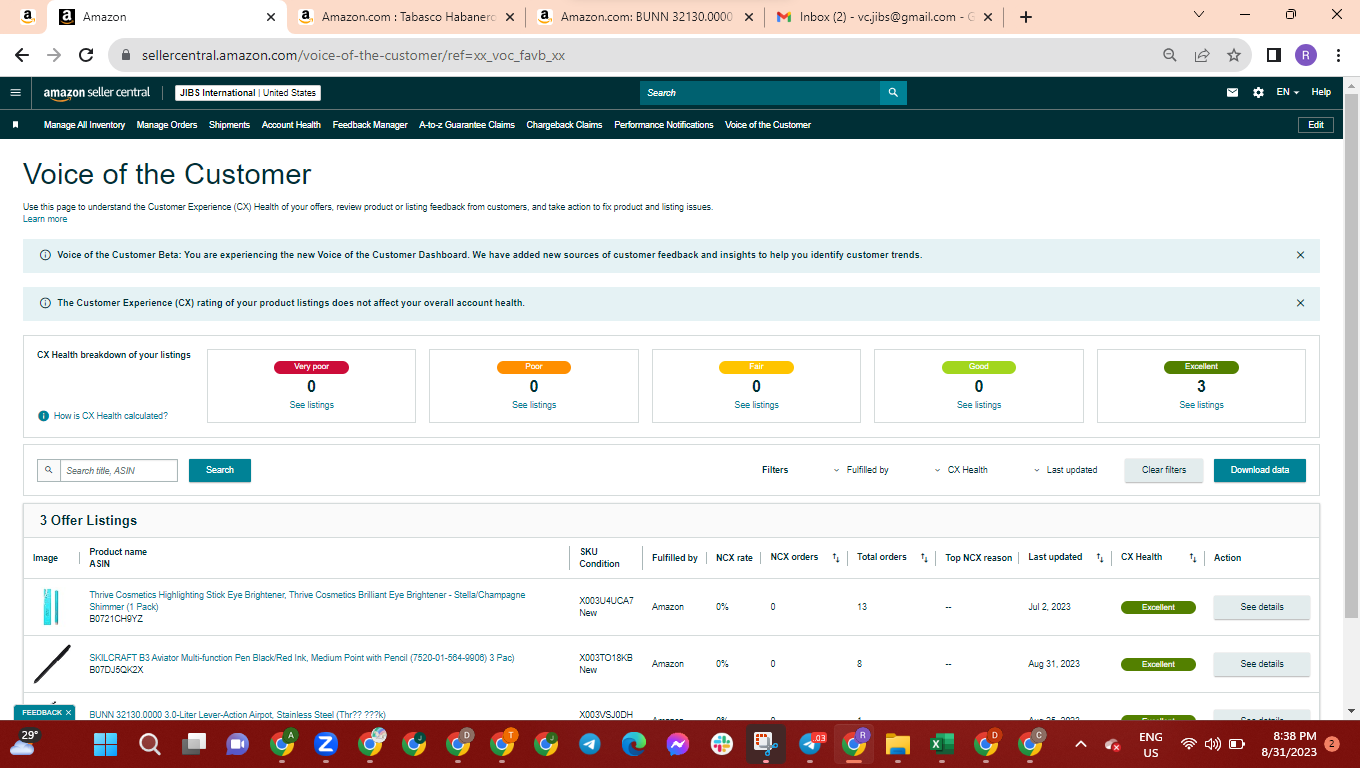Image resolution: width=1360 pixels, height=768 pixels.
Task: Switch to BUNN 32130 browser tab
Action: coord(647,17)
